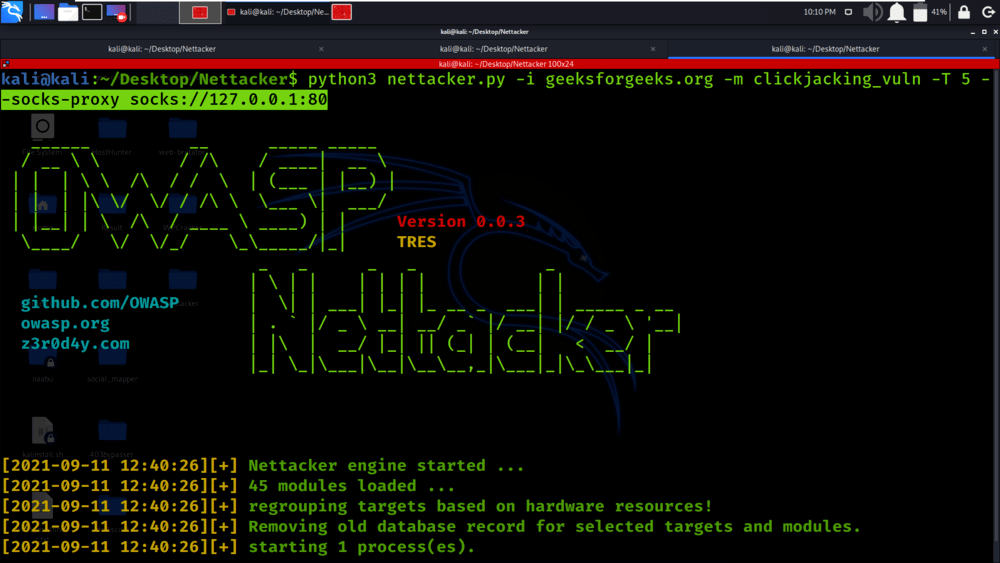Viewport: 1000px width, 563px height.
Task: Open the volume speaker control
Action: pyautogui.click(x=872, y=12)
